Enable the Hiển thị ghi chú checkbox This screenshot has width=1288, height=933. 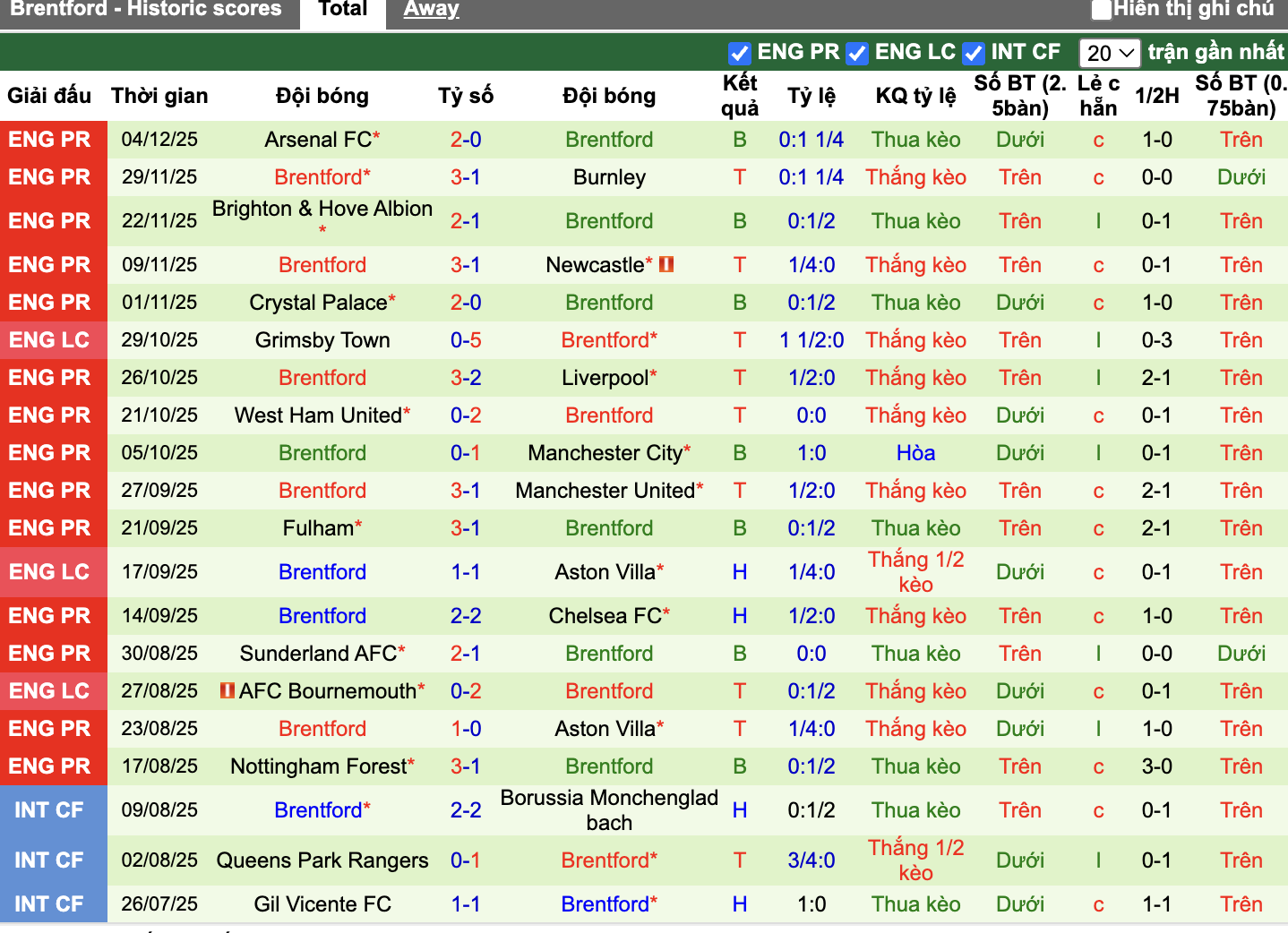1101,10
